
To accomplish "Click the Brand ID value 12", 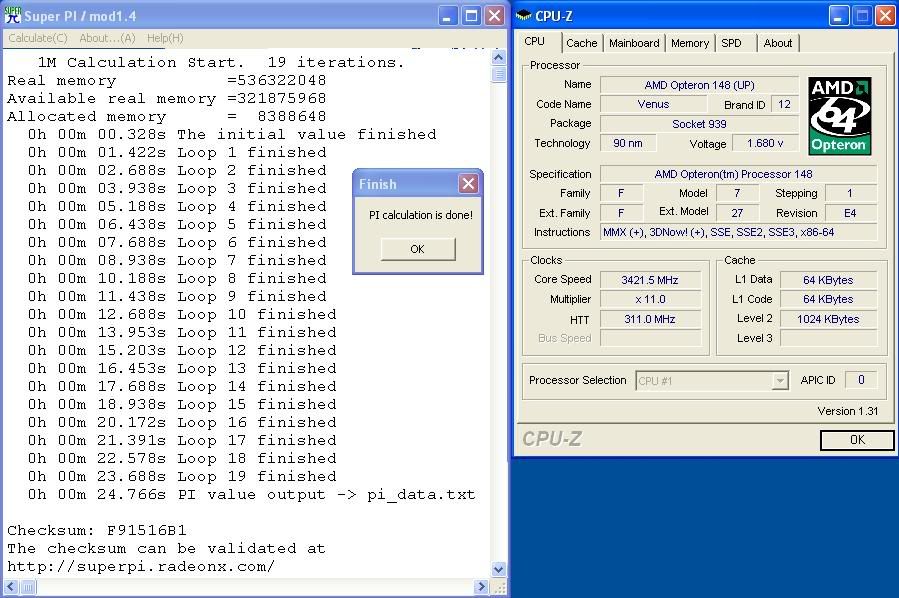I will 784,104.
